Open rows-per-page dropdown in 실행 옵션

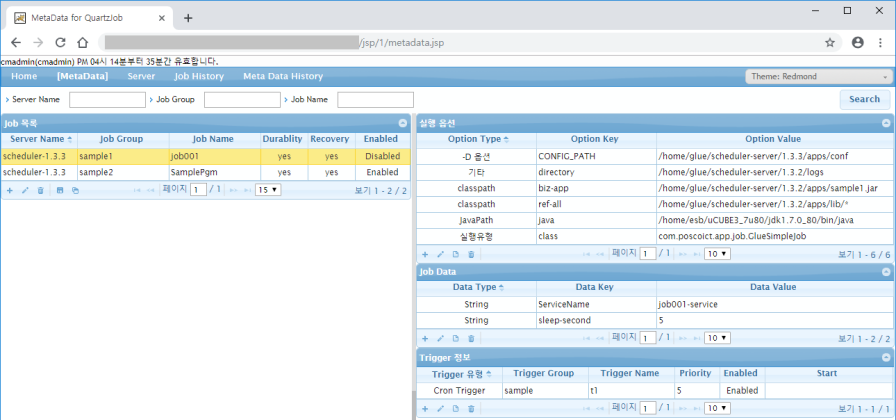pyautogui.click(x=717, y=254)
